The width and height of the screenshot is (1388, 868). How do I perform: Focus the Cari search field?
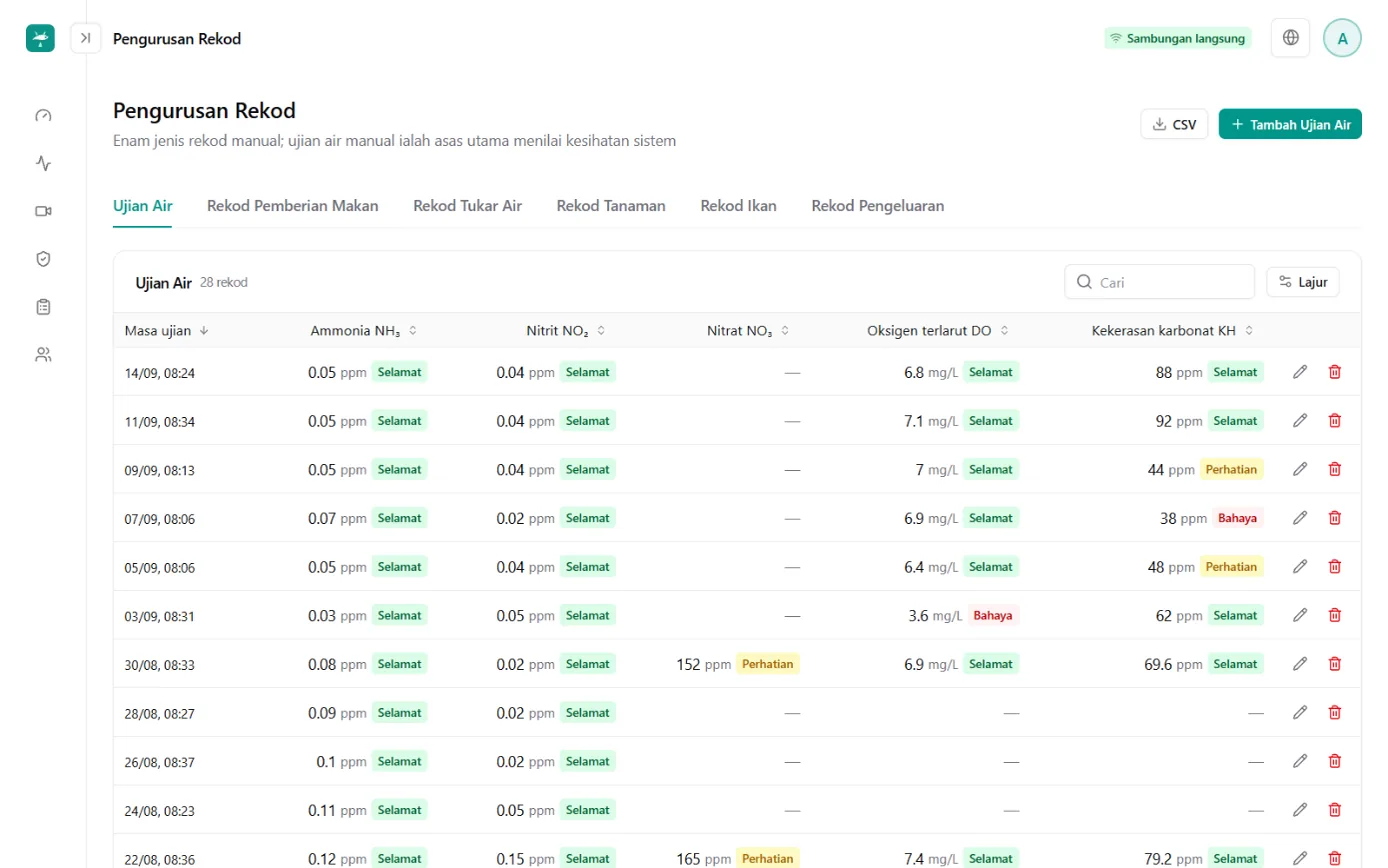[x=1159, y=282]
